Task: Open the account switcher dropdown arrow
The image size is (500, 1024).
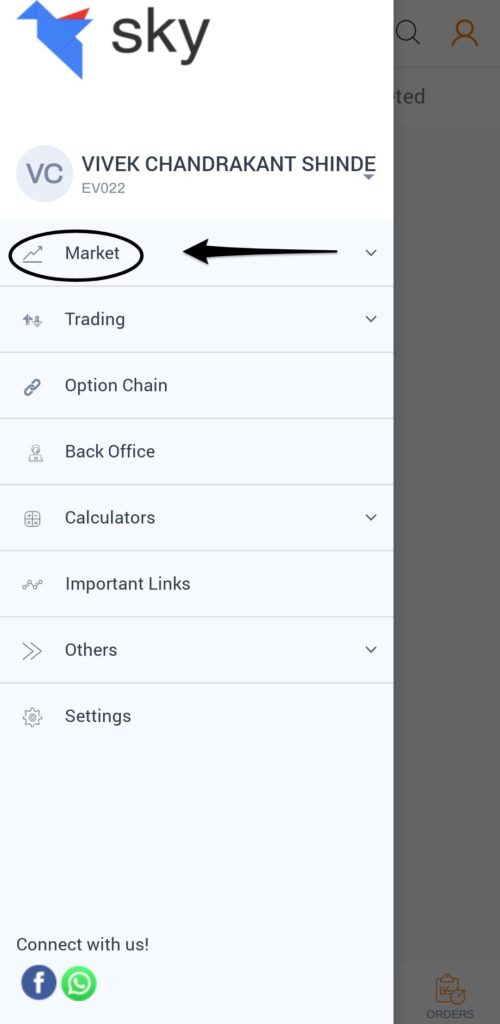Action: click(x=369, y=177)
